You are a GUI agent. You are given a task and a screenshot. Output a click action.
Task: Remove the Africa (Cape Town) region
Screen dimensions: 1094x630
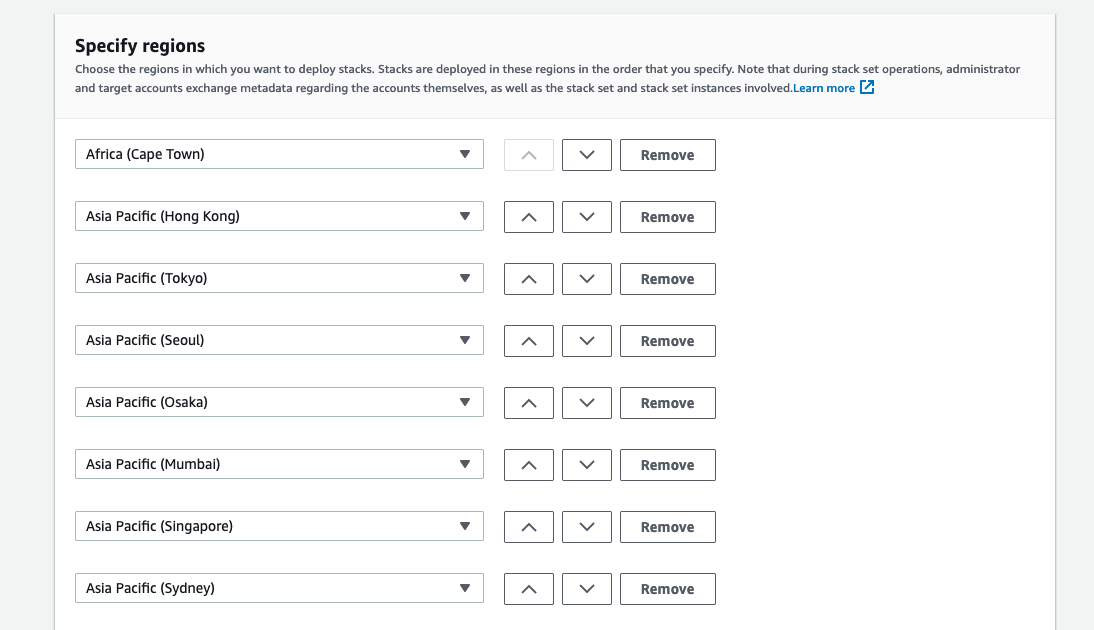[x=667, y=154]
